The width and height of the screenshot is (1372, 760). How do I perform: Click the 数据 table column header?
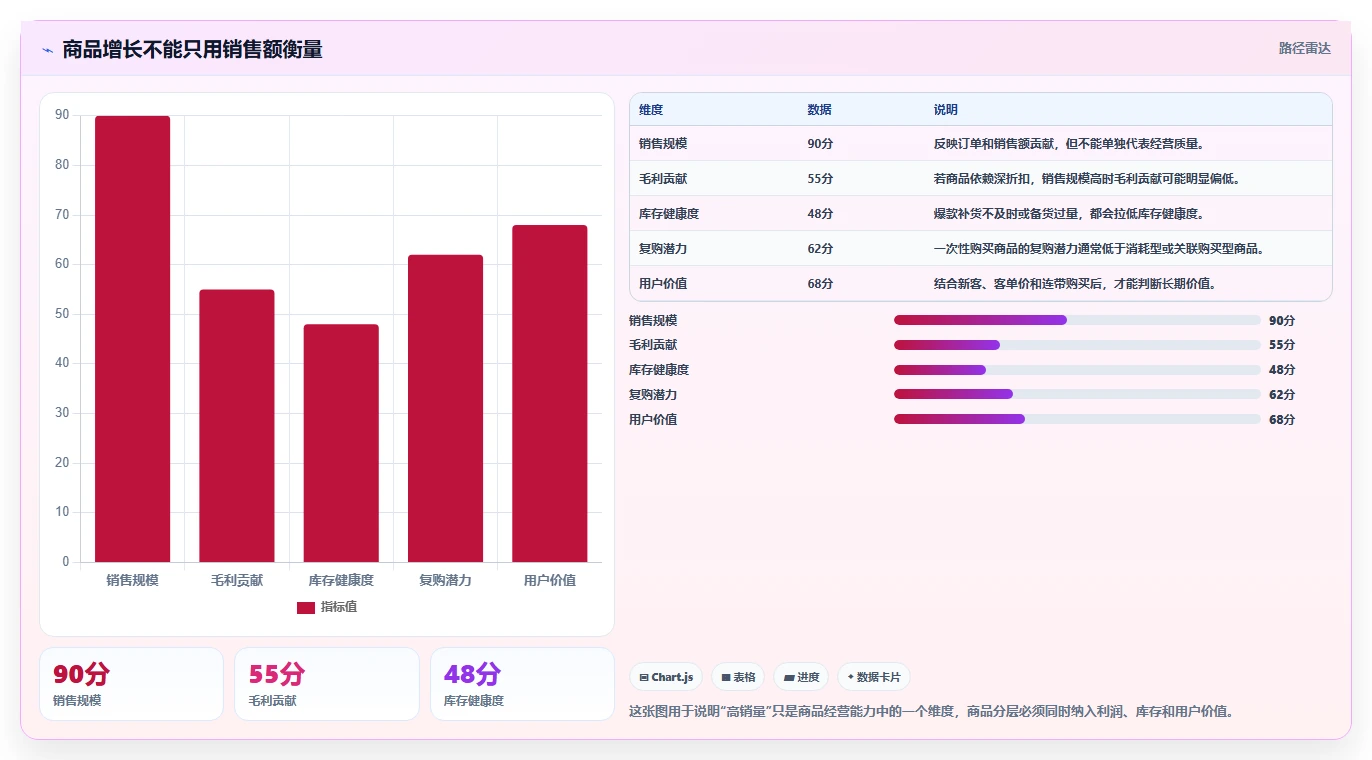819,110
